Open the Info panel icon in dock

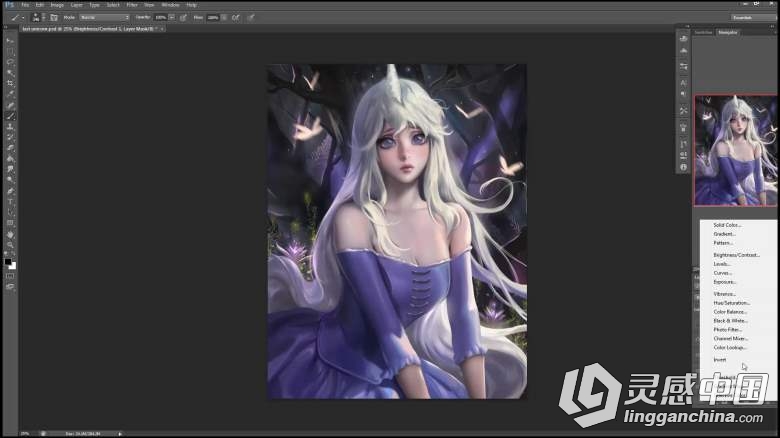point(683,167)
